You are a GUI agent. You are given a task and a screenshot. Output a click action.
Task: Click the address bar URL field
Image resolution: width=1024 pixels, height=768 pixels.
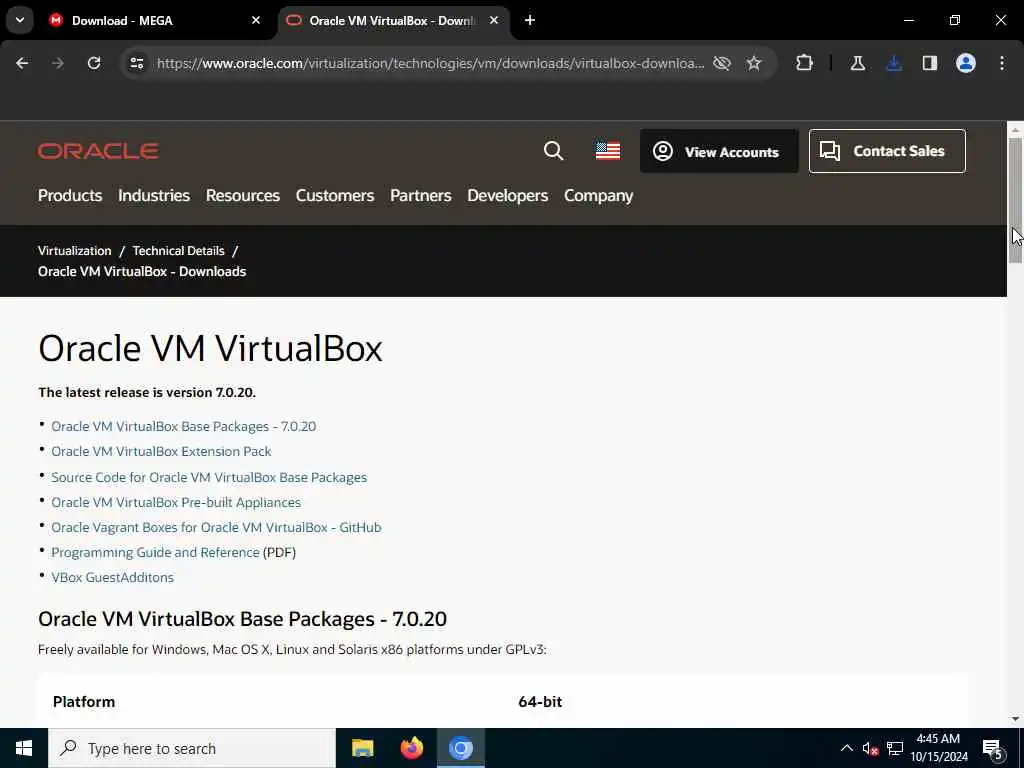pyautogui.click(x=430, y=63)
